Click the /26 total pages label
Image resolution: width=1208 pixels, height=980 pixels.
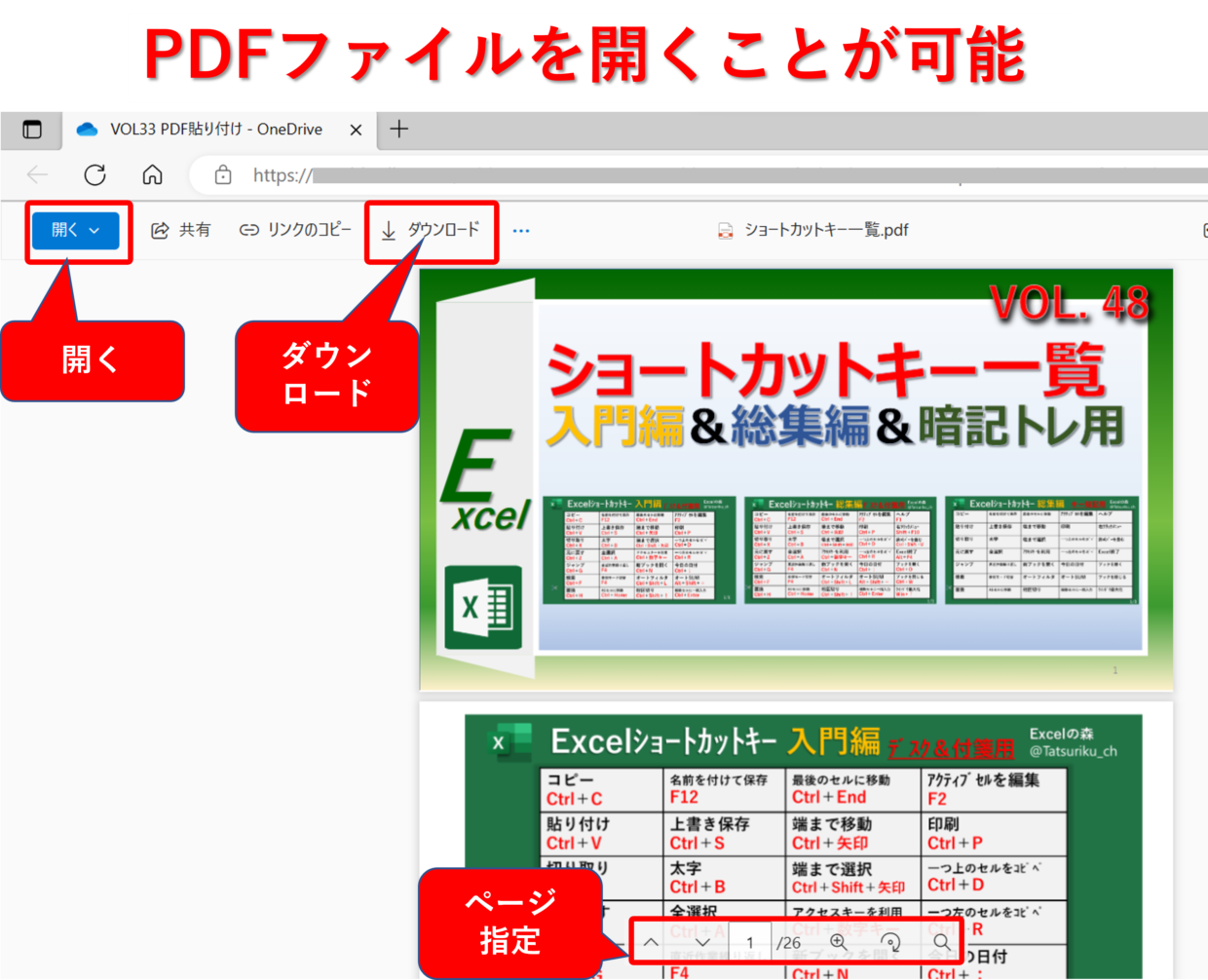point(789,943)
